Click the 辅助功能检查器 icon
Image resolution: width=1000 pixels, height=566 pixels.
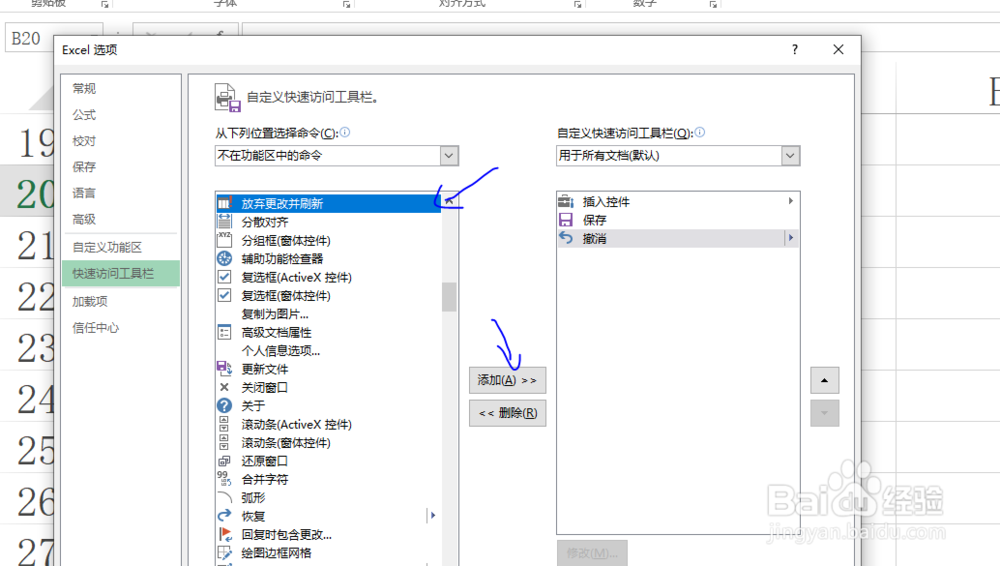click(x=224, y=258)
